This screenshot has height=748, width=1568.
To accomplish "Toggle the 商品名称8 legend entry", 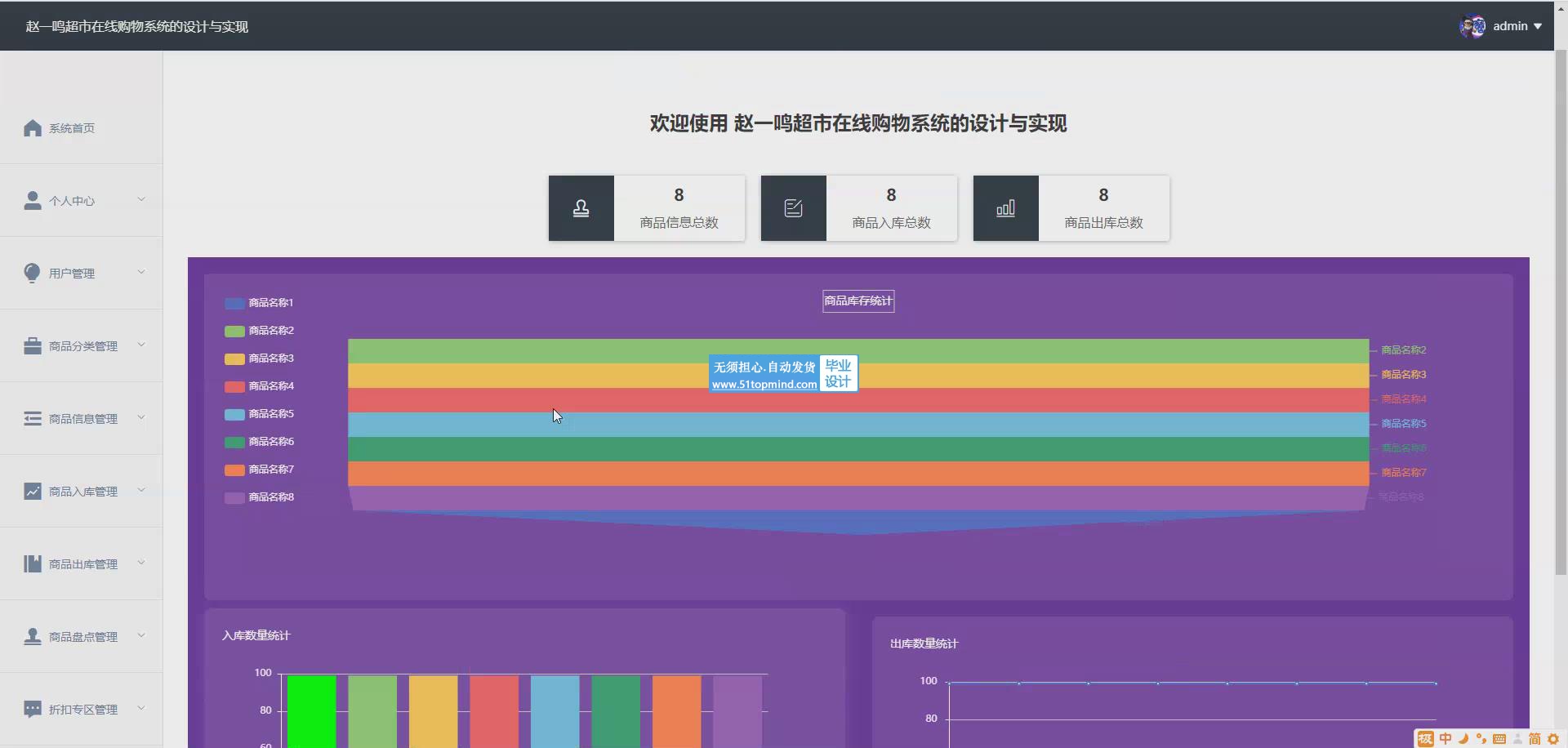I will [x=259, y=497].
